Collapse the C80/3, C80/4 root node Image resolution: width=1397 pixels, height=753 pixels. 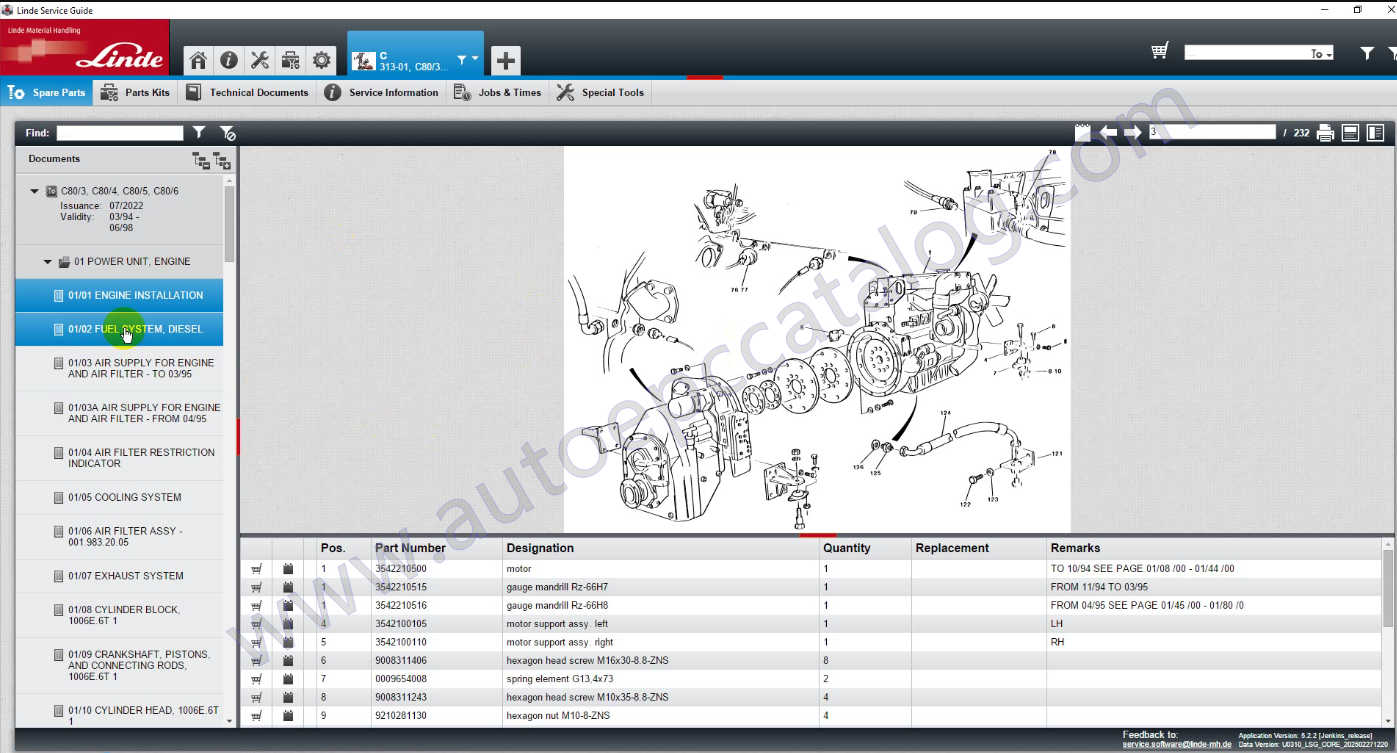[x=34, y=191]
